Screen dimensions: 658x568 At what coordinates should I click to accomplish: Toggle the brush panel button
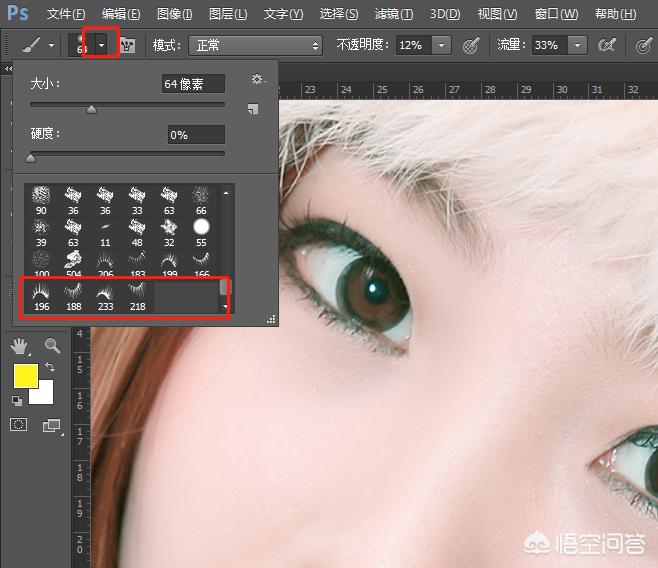tap(127, 46)
